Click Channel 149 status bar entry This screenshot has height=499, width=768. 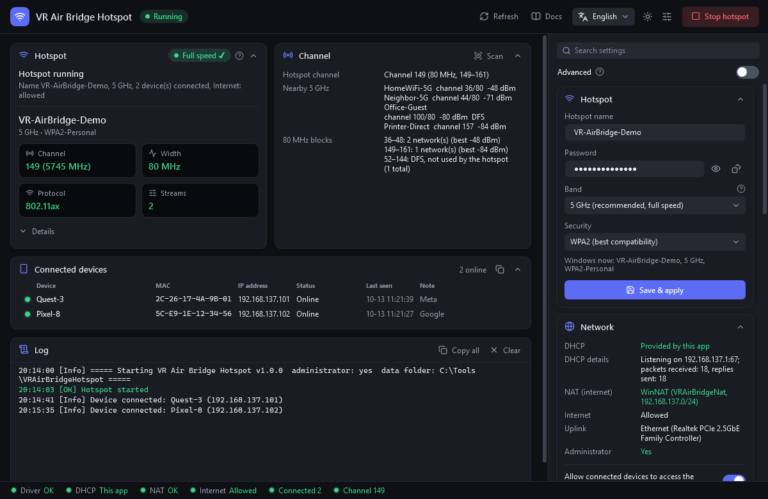[359, 490]
